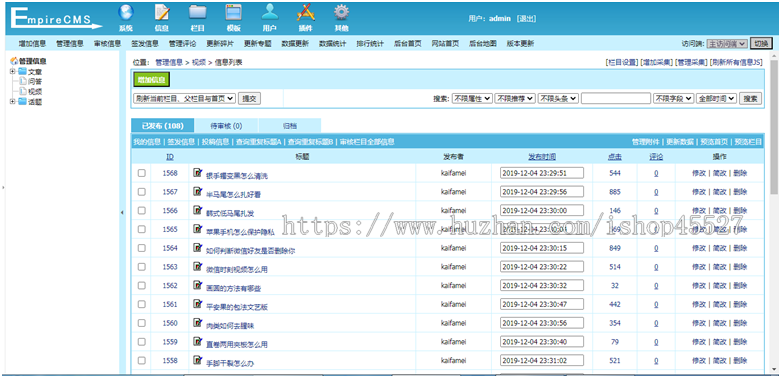Click edit icon beside 画圆的方法有哪些
The height and width of the screenshot is (378, 781).
(x=197, y=285)
